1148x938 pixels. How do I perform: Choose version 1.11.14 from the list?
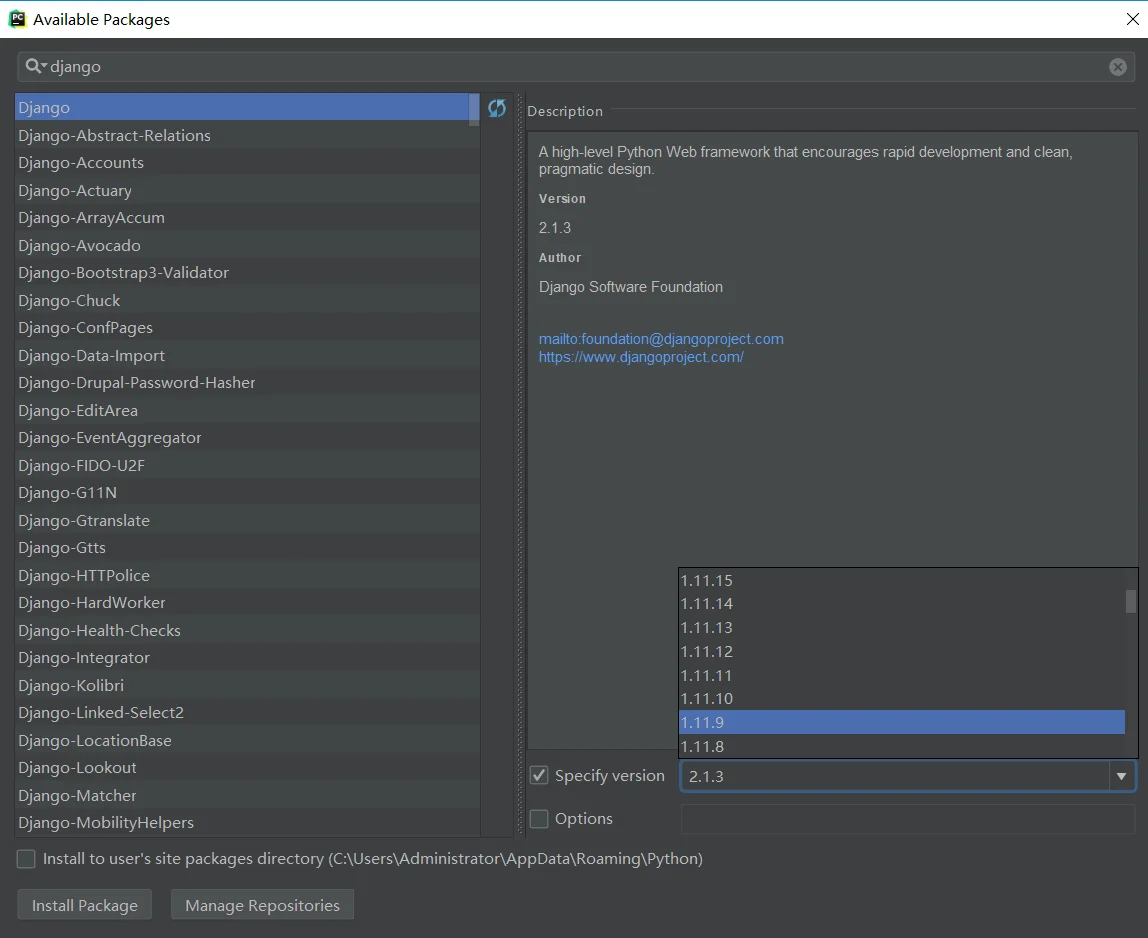[901, 604]
